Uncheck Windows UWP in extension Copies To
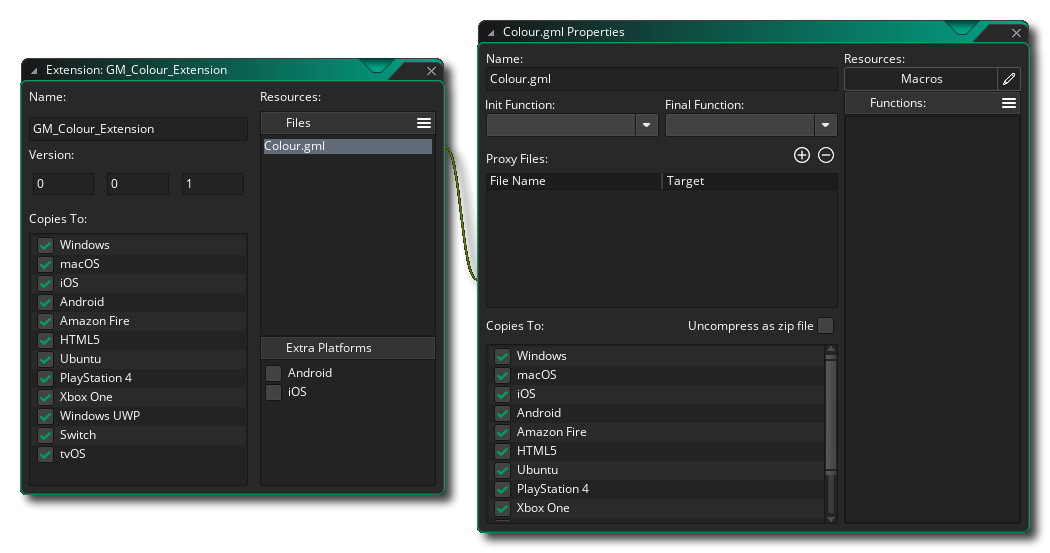This screenshot has height=553, width=1050. coord(45,416)
